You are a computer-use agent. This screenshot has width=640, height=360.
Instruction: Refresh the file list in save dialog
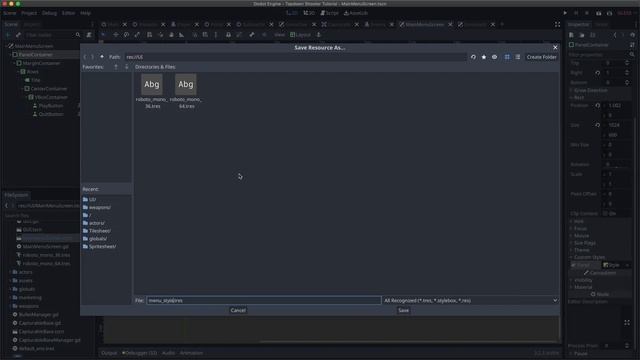pos(473,57)
